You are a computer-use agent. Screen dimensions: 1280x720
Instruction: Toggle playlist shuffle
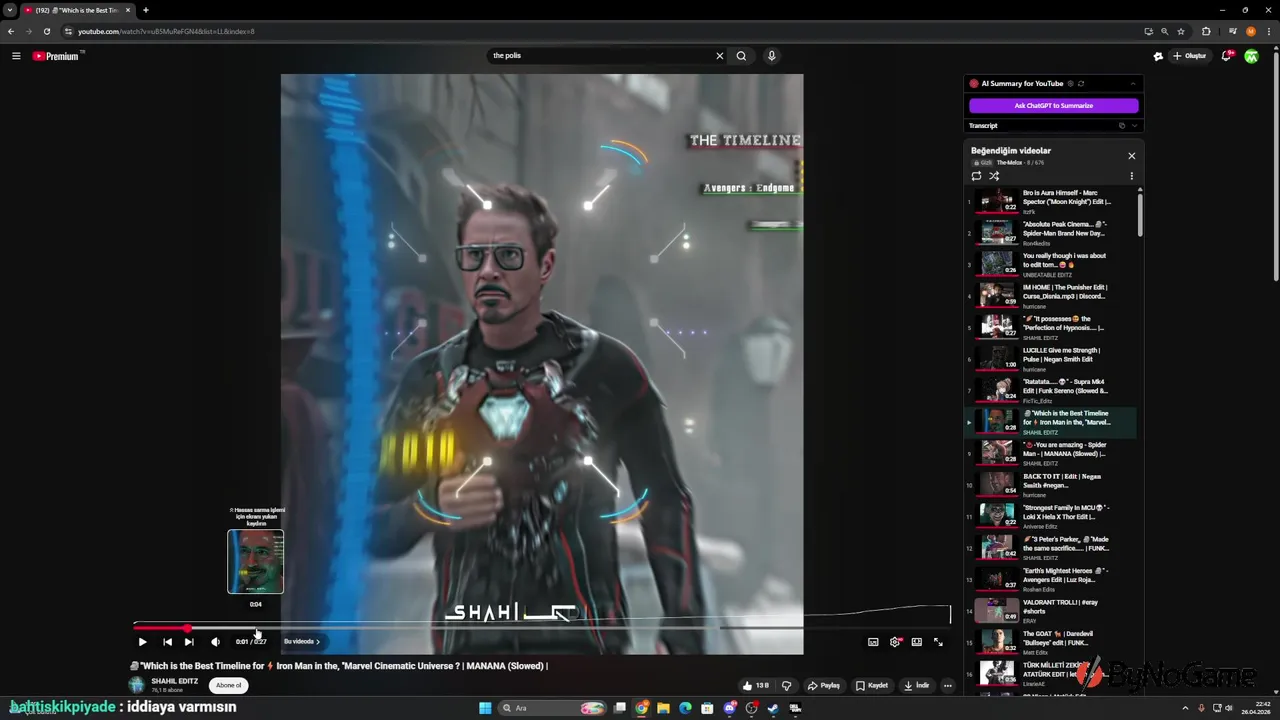coord(994,176)
